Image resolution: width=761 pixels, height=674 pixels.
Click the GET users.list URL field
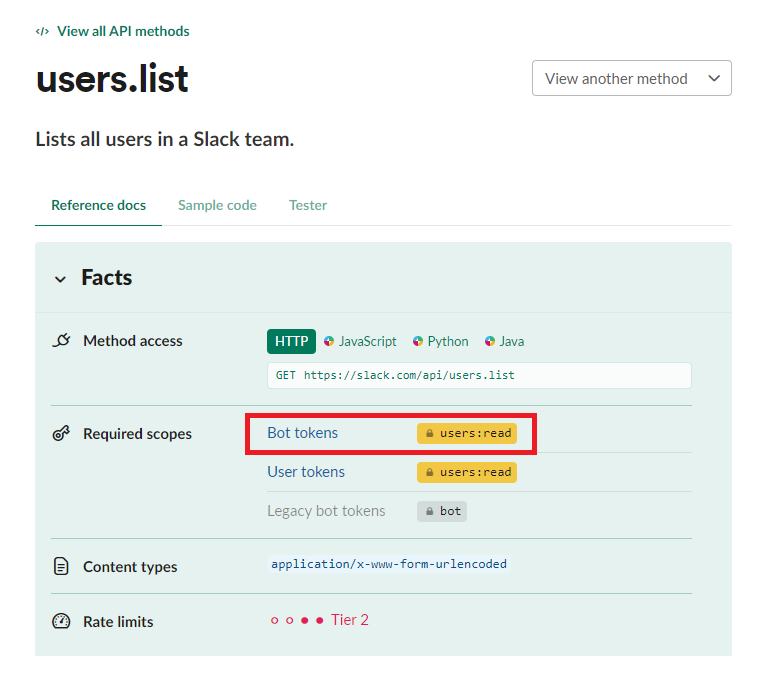click(x=479, y=375)
